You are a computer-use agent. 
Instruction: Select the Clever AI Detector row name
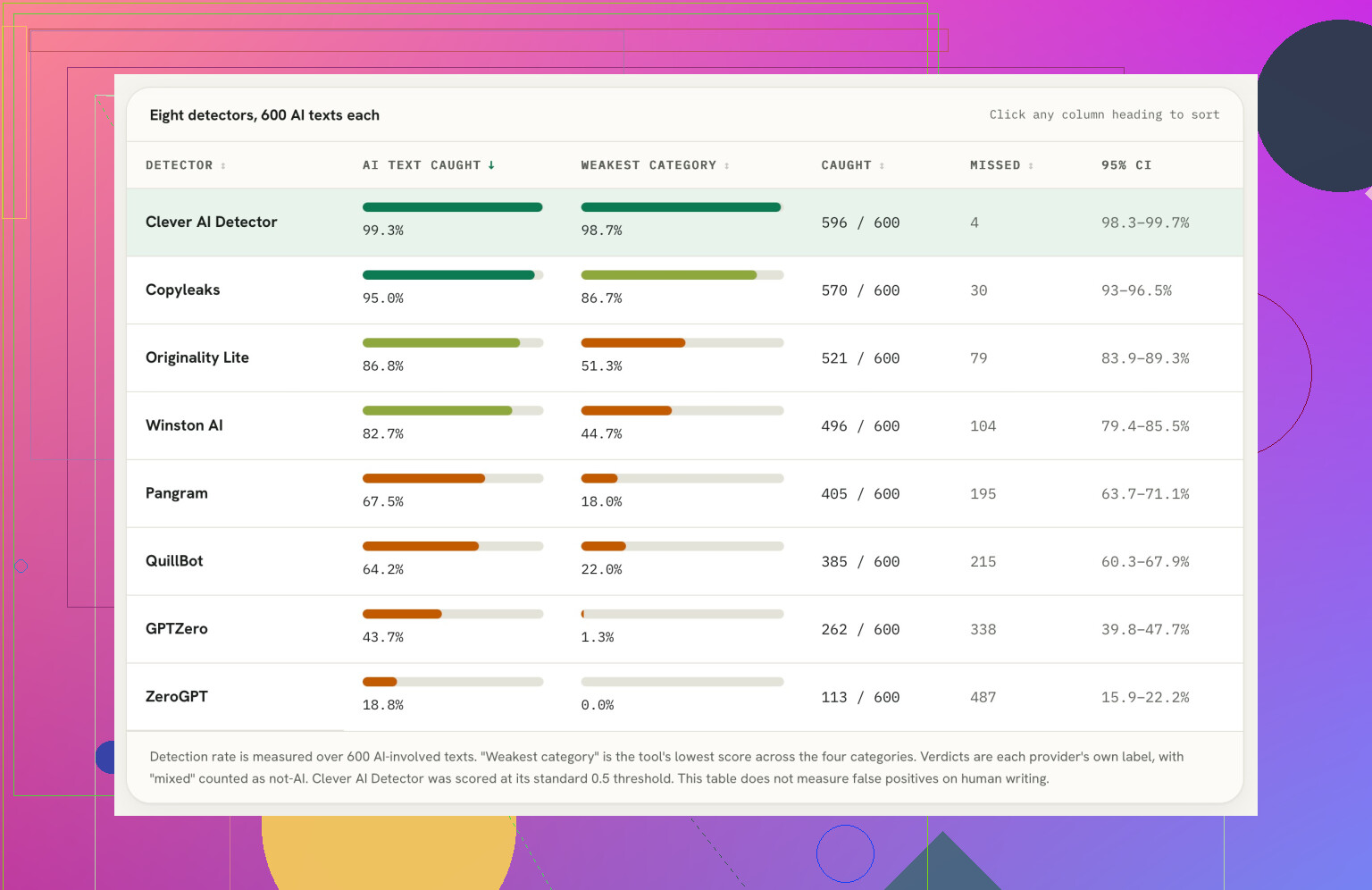click(x=212, y=222)
